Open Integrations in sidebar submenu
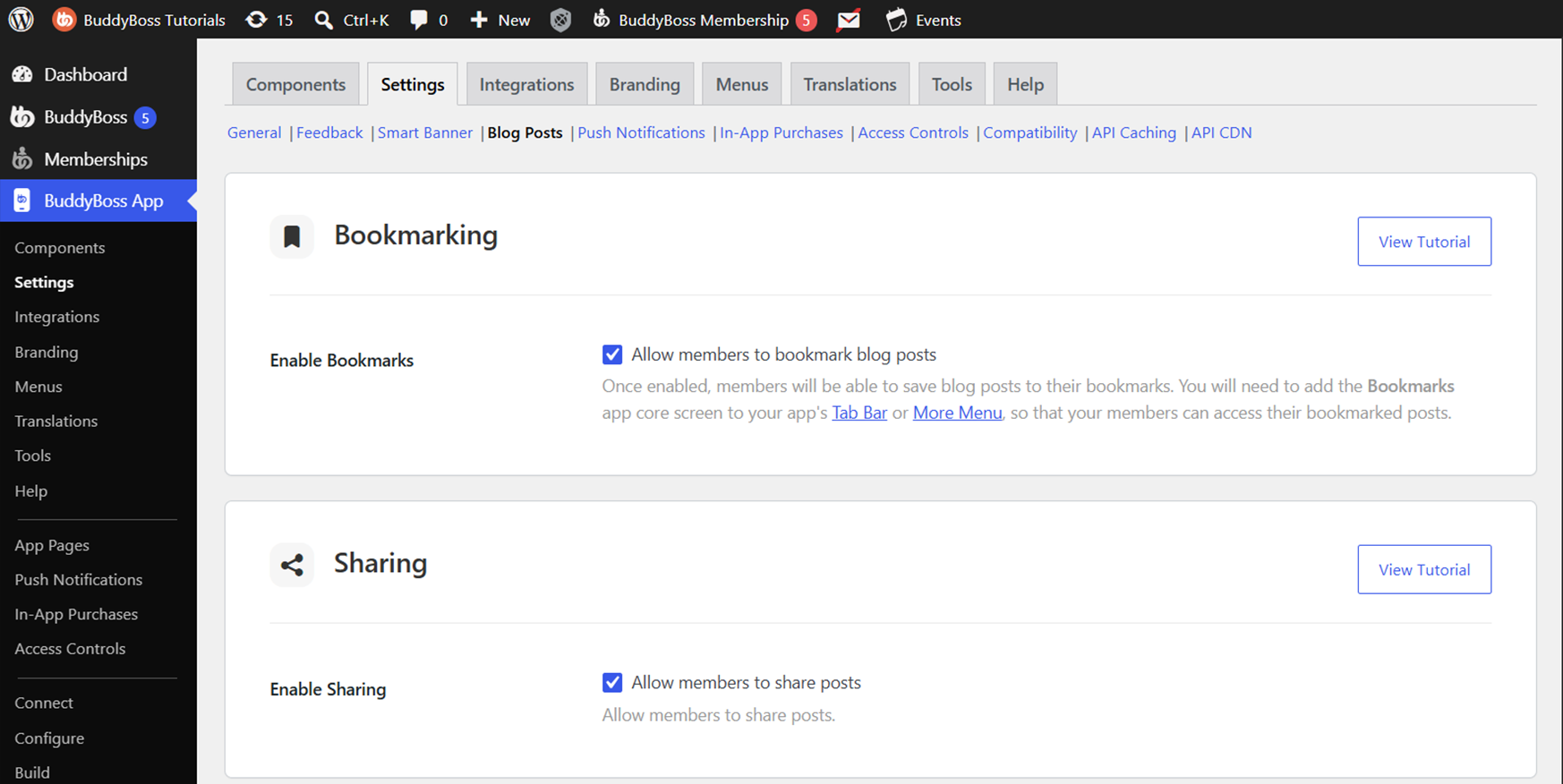 point(56,317)
